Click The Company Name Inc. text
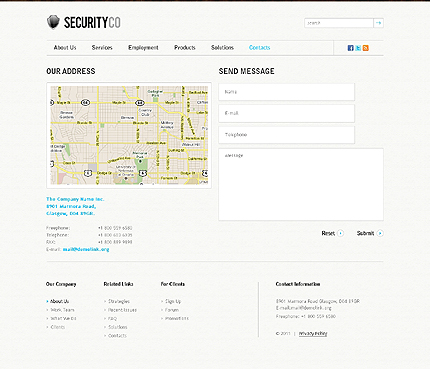The image size is (430, 369). click(x=75, y=199)
